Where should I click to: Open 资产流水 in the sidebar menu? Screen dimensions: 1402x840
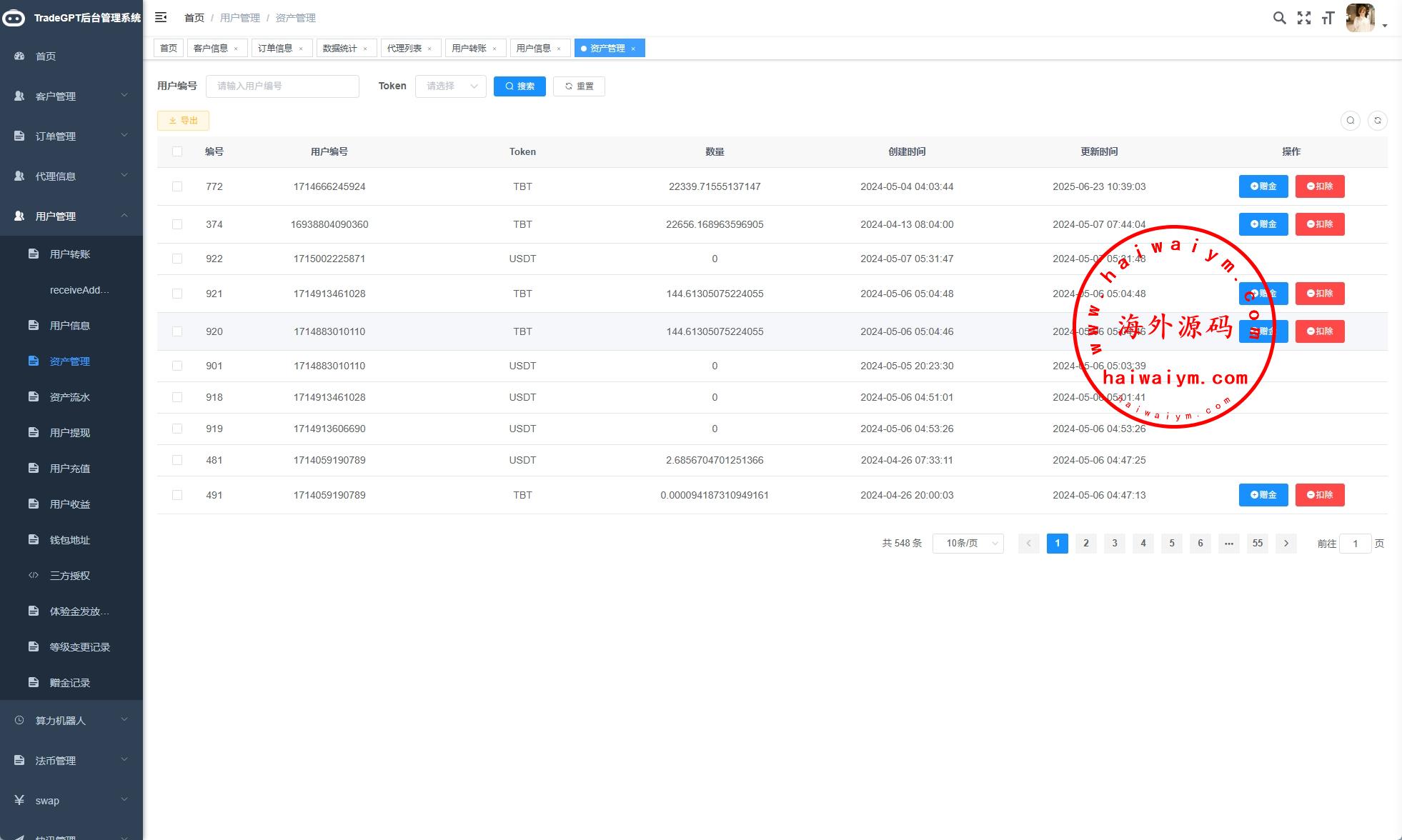(x=69, y=397)
